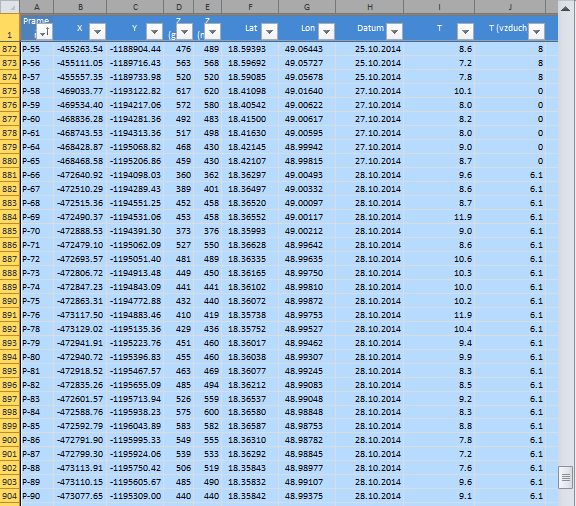The width and height of the screenshot is (576, 506).
Task: Select row header 900
Action: tap(10, 440)
